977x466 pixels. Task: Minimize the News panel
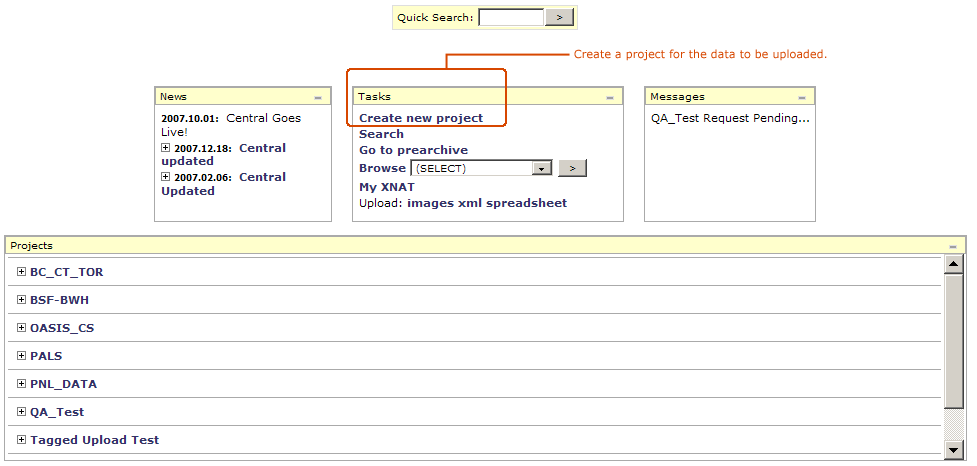click(x=318, y=98)
